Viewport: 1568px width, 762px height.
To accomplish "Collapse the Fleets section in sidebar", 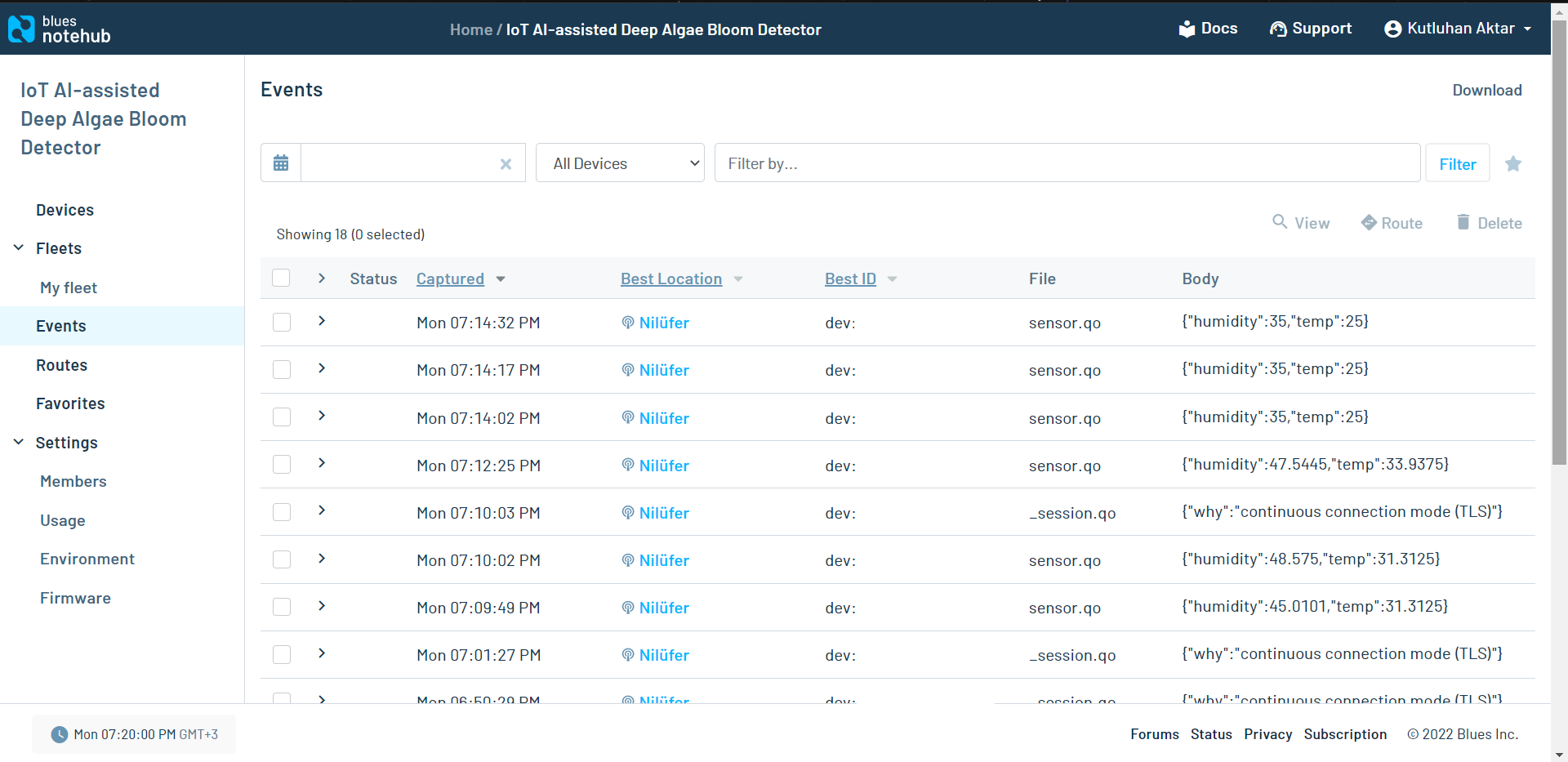I will point(19,247).
